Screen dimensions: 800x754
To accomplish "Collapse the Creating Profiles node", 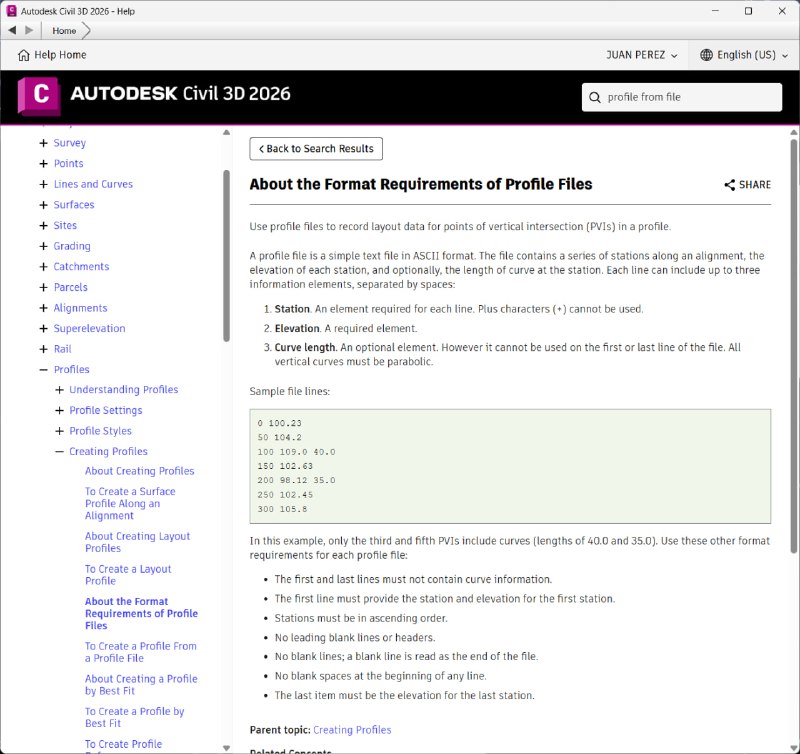I will click(x=59, y=451).
